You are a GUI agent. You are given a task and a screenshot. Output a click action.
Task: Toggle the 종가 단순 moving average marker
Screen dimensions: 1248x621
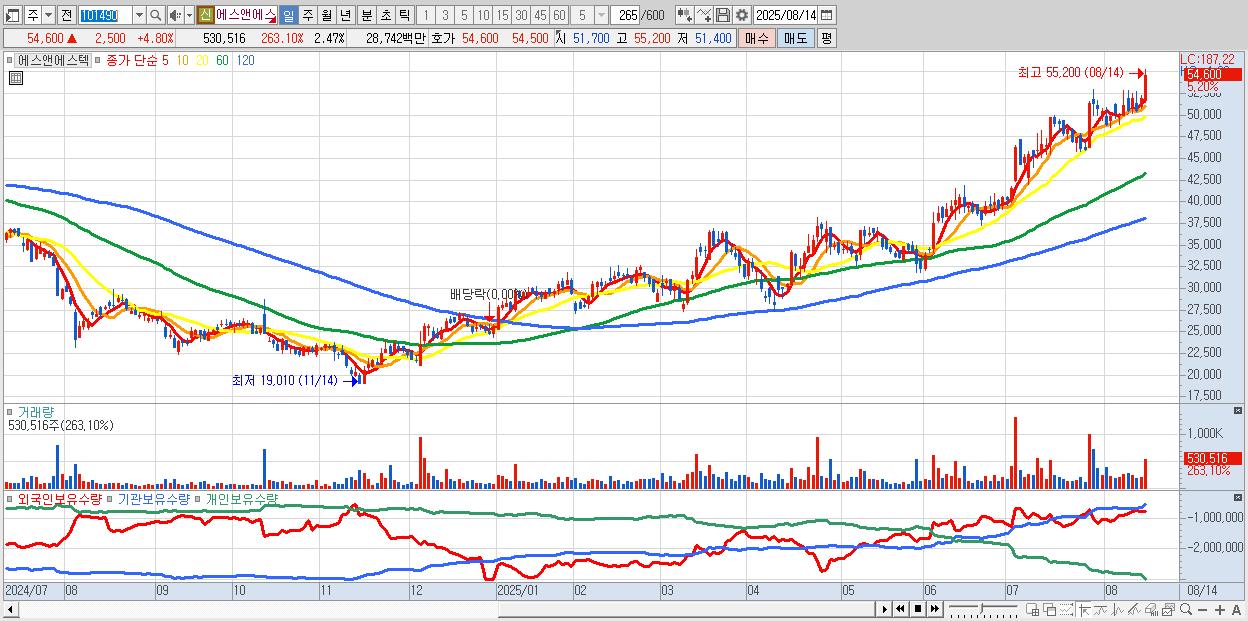98,60
